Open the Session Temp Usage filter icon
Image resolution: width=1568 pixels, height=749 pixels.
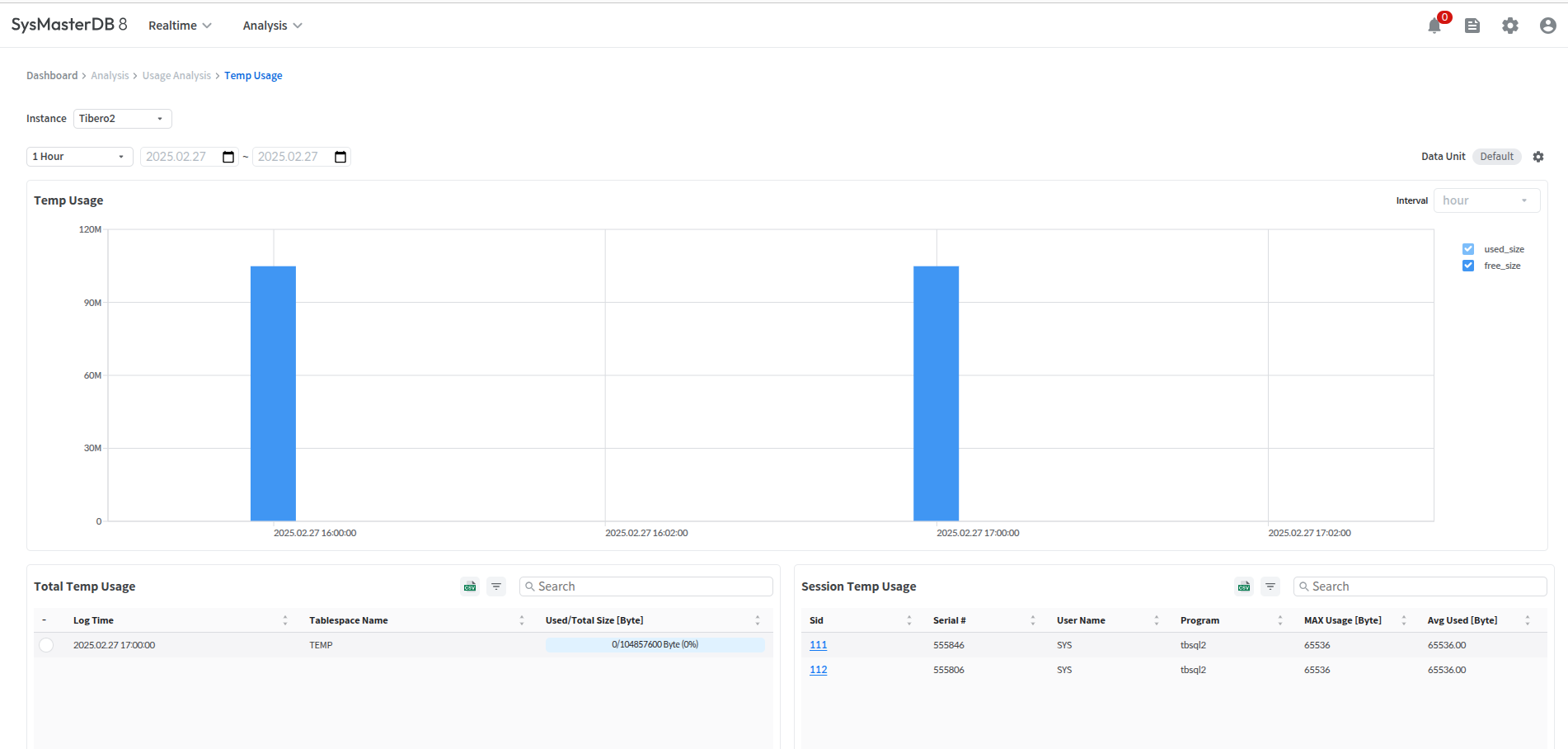pos(1270,586)
